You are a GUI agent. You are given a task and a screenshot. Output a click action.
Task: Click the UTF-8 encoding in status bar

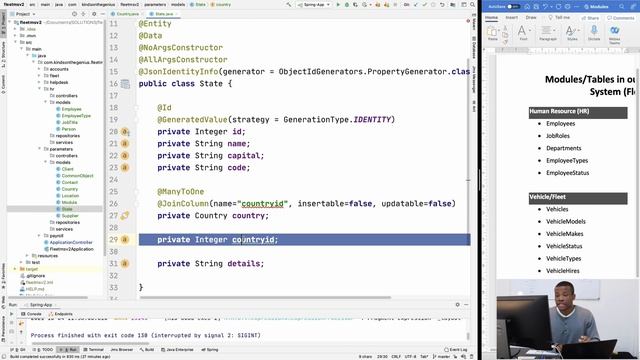click(410, 356)
